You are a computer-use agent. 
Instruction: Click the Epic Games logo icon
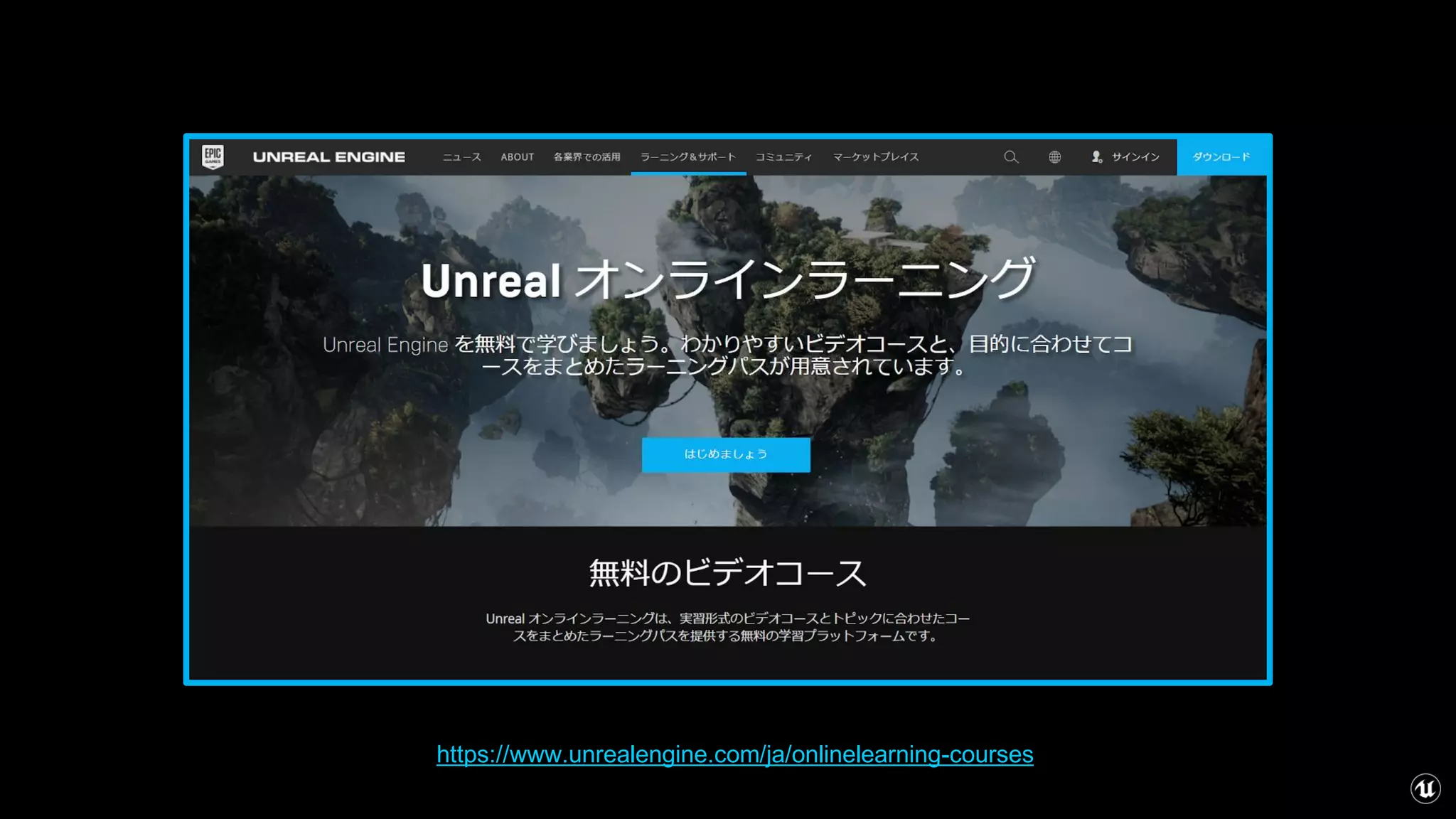pyautogui.click(x=213, y=156)
